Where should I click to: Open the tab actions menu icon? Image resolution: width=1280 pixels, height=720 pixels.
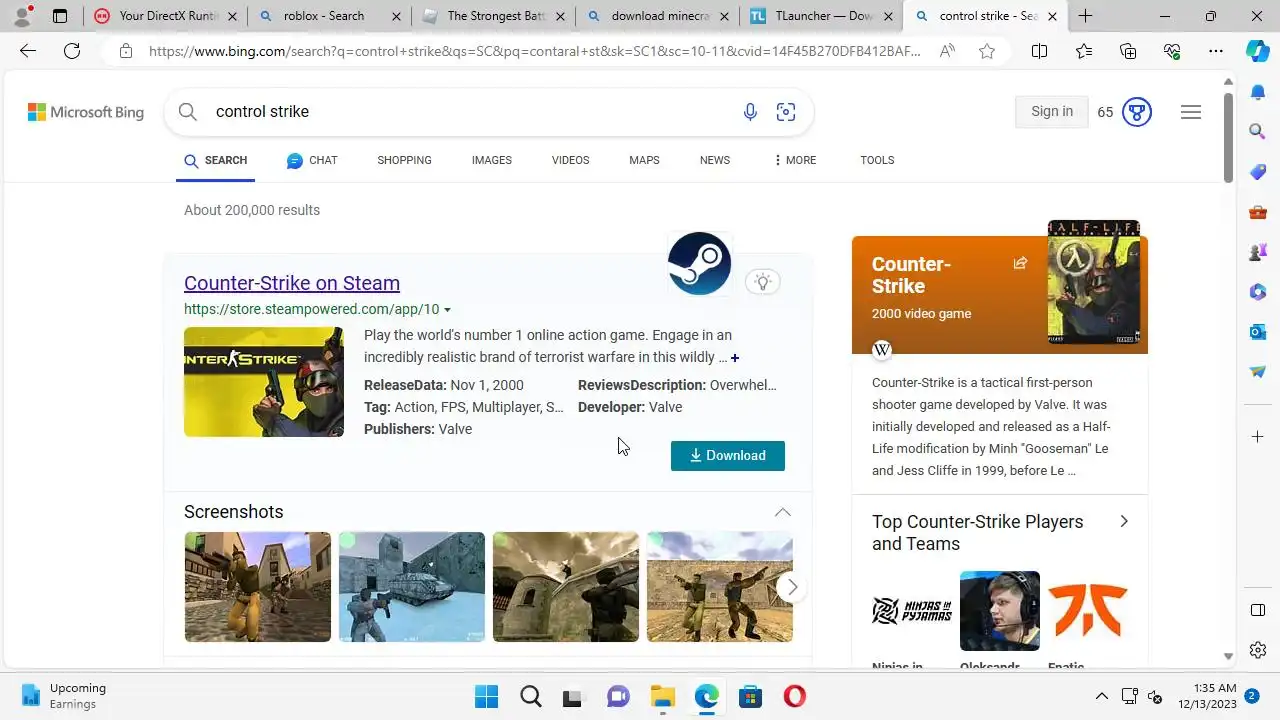[x=60, y=16]
